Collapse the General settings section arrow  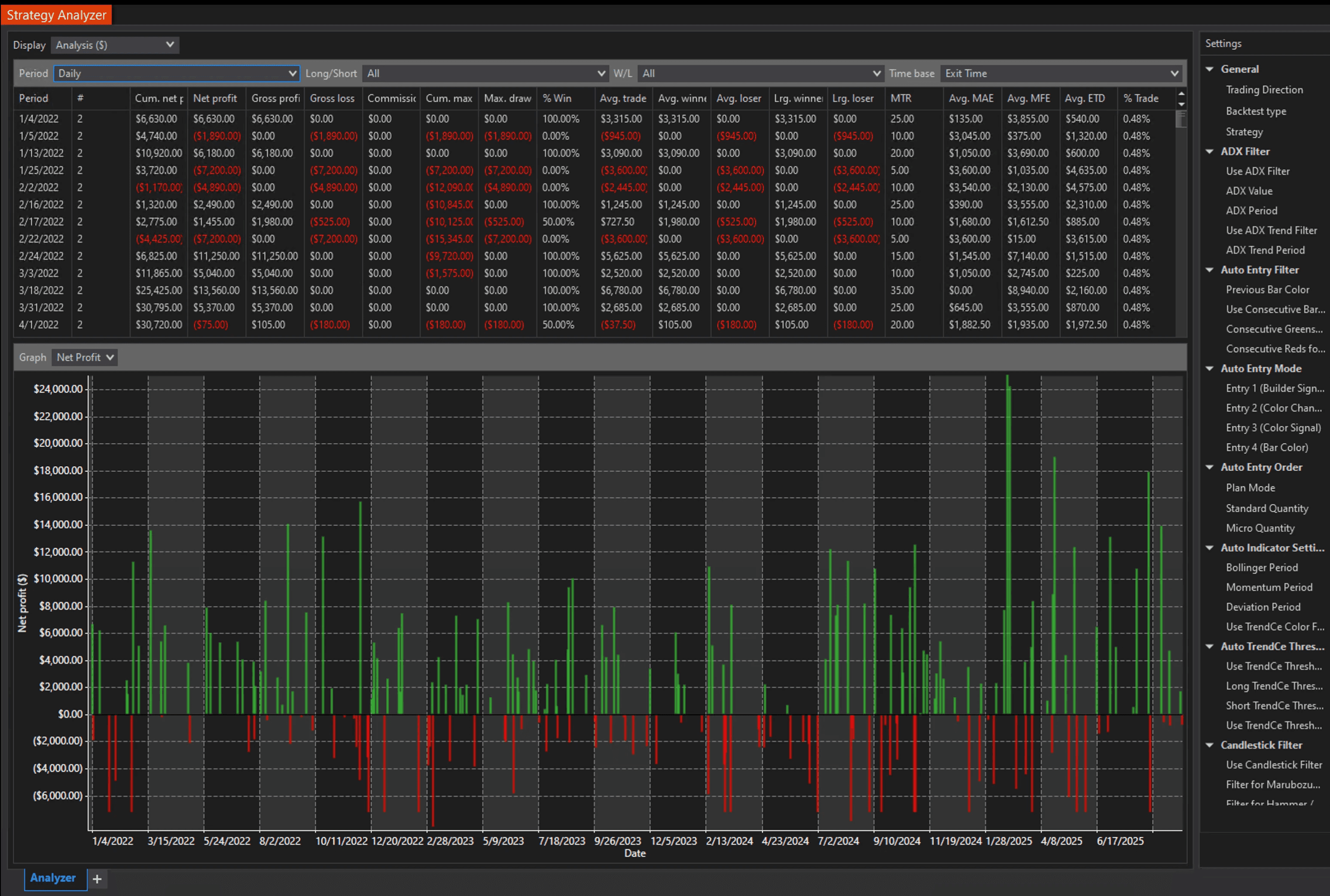(1209, 69)
